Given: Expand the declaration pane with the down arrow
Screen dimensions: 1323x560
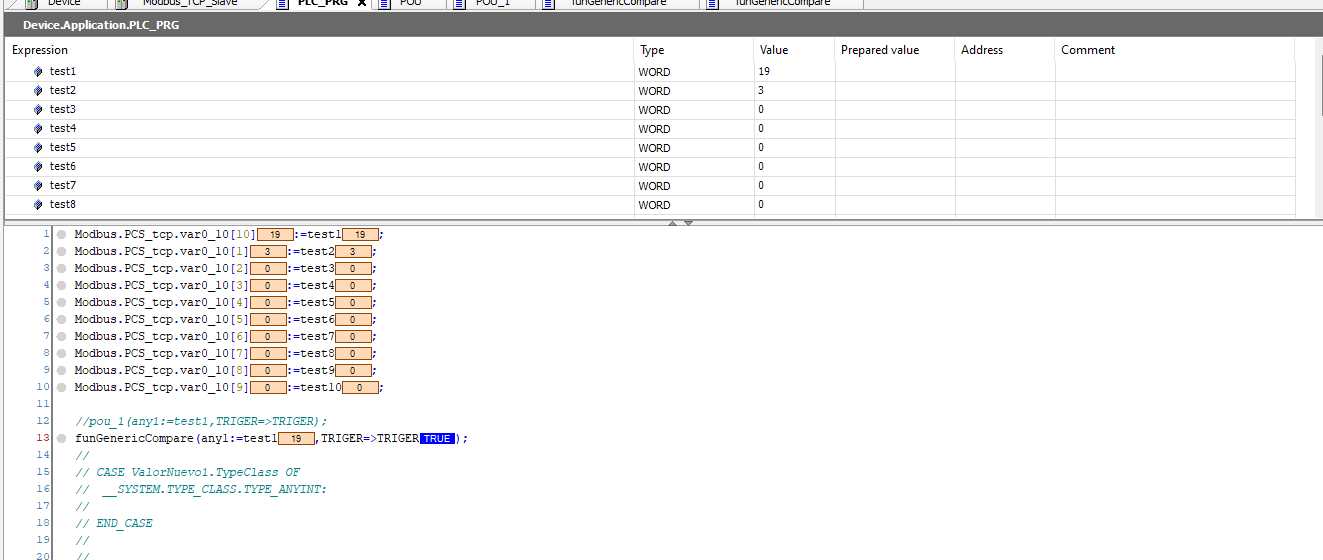Looking at the screenshot, I should pos(688,223).
